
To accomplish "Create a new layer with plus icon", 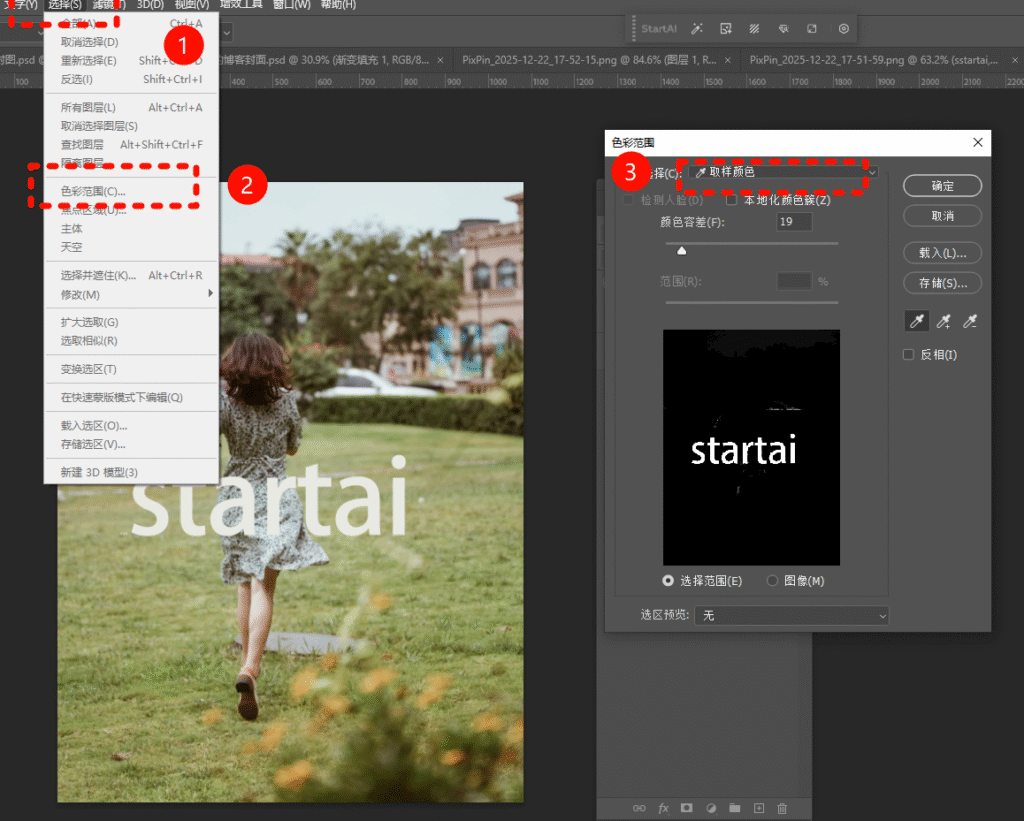I will 758,807.
